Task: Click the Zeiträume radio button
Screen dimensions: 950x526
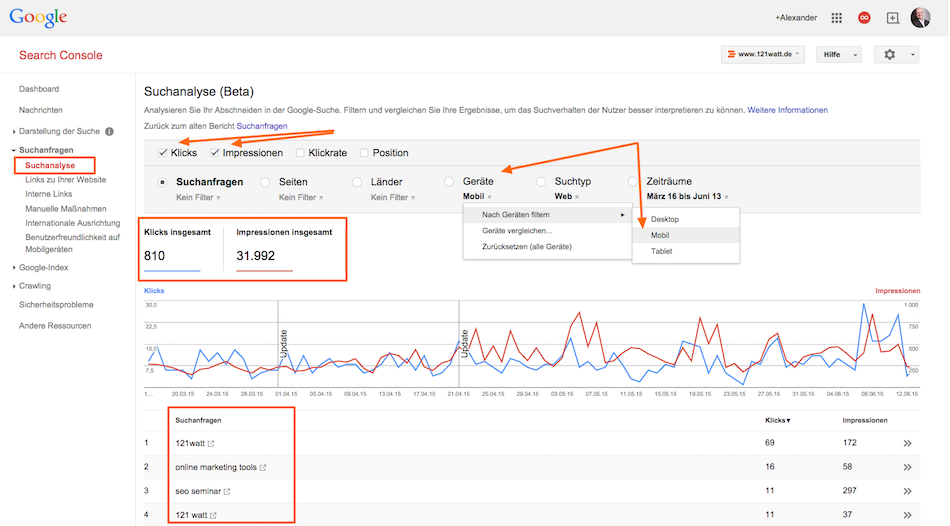Action: click(633, 181)
